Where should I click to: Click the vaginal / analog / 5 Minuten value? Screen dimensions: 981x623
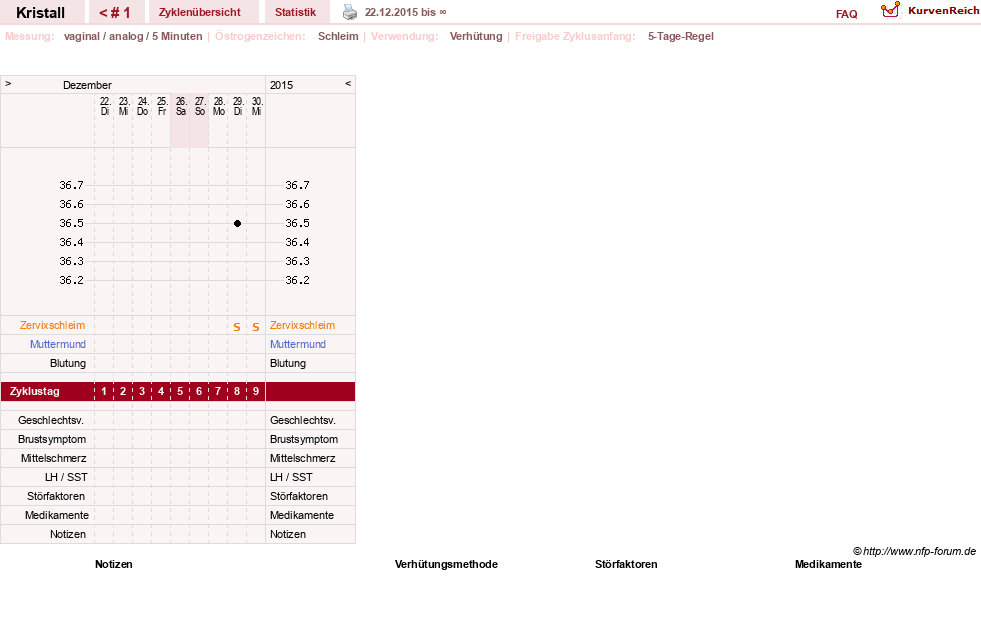click(x=133, y=36)
